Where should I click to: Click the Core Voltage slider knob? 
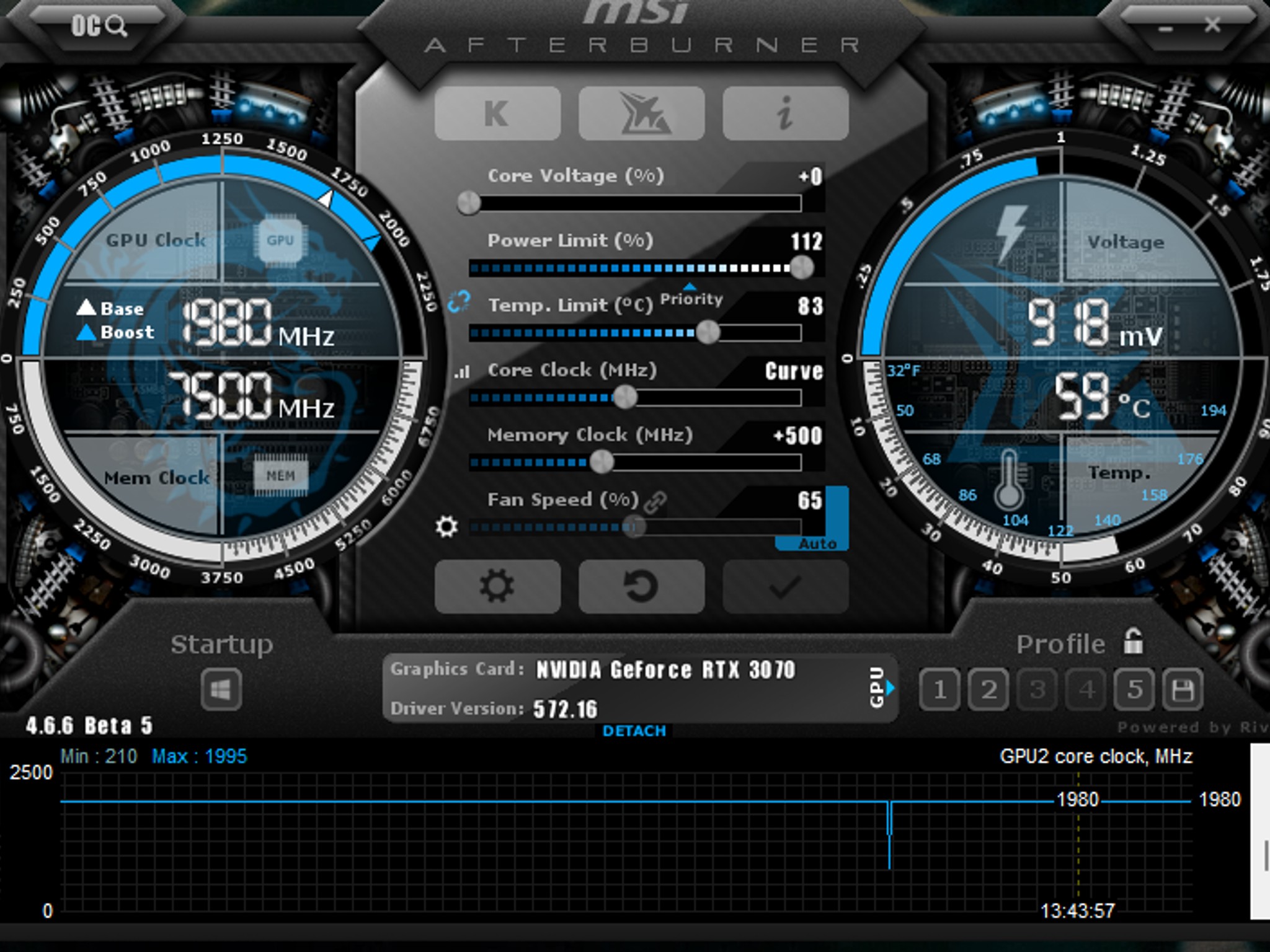[x=469, y=203]
